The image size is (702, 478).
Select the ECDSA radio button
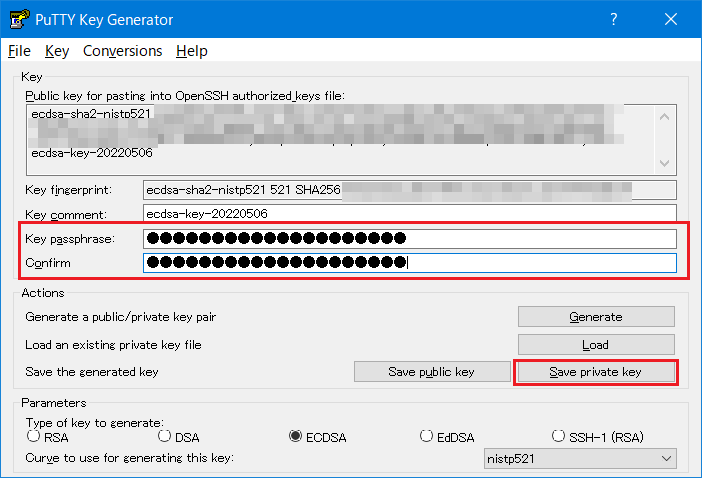296,436
